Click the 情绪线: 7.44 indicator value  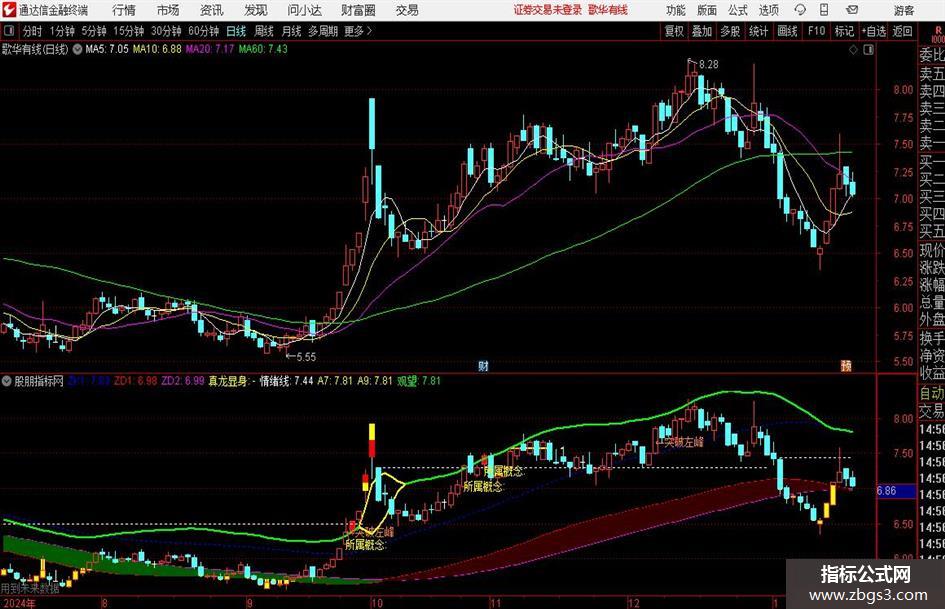click(x=286, y=381)
